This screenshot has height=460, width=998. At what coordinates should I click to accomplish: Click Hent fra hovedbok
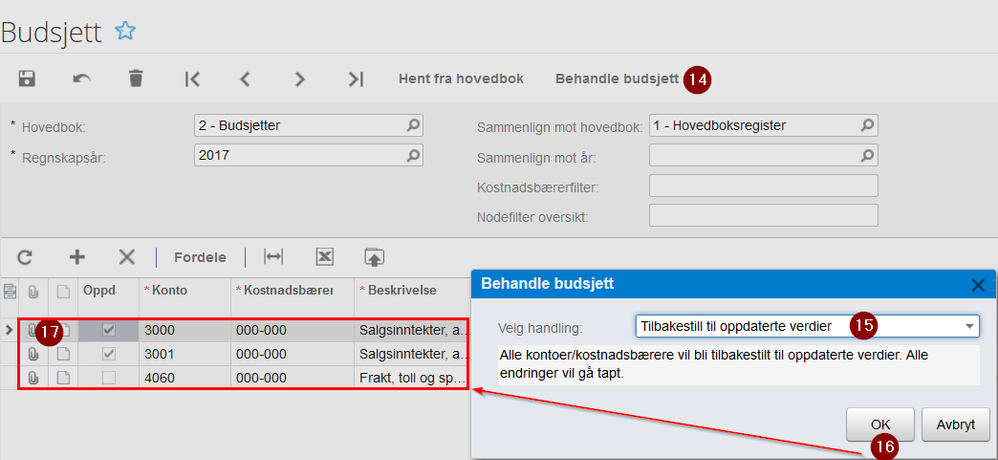pyautogui.click(x=461, y=79)
